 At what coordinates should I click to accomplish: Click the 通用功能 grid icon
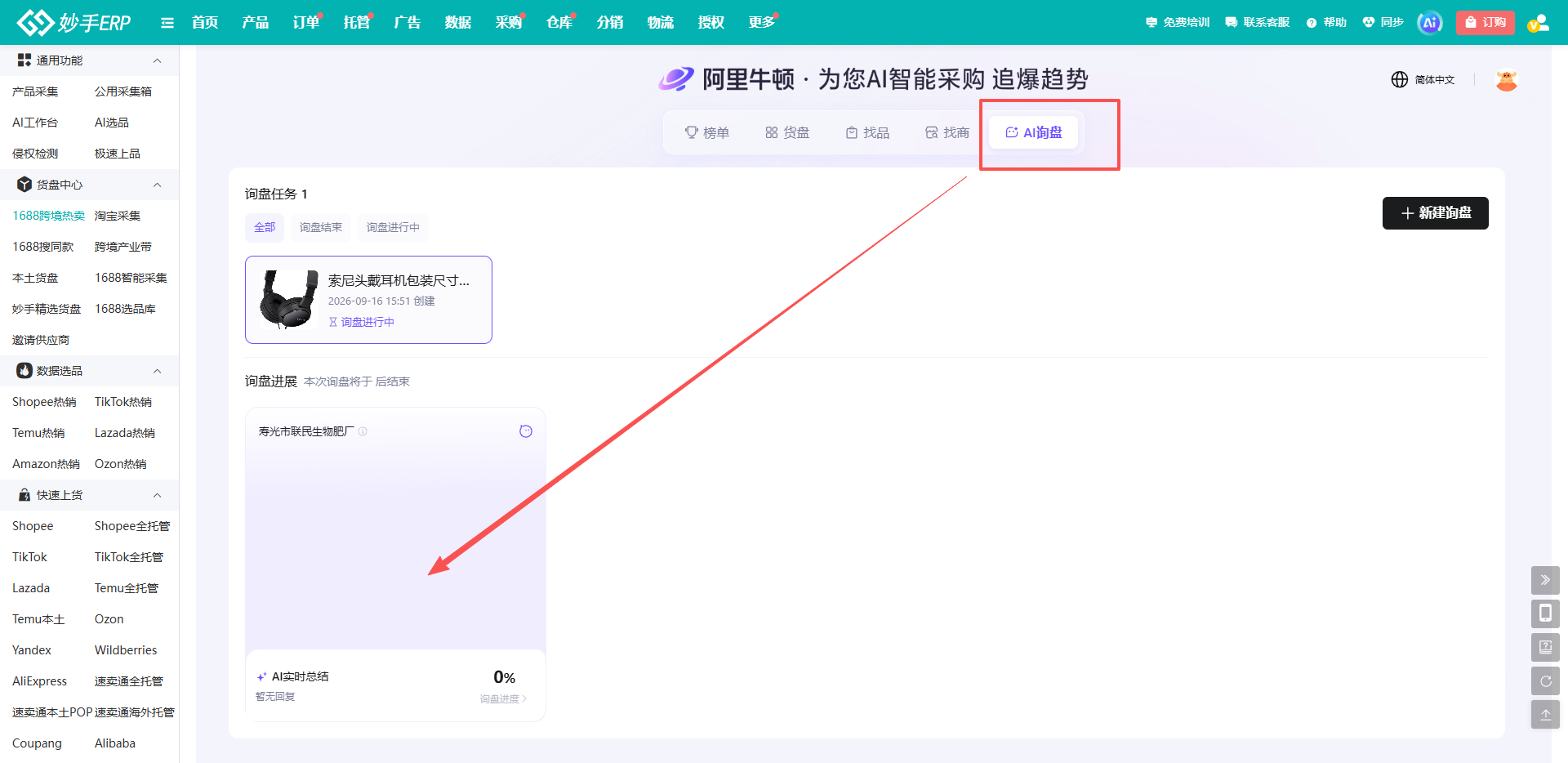pyautogui.click(x=24, y=60)
